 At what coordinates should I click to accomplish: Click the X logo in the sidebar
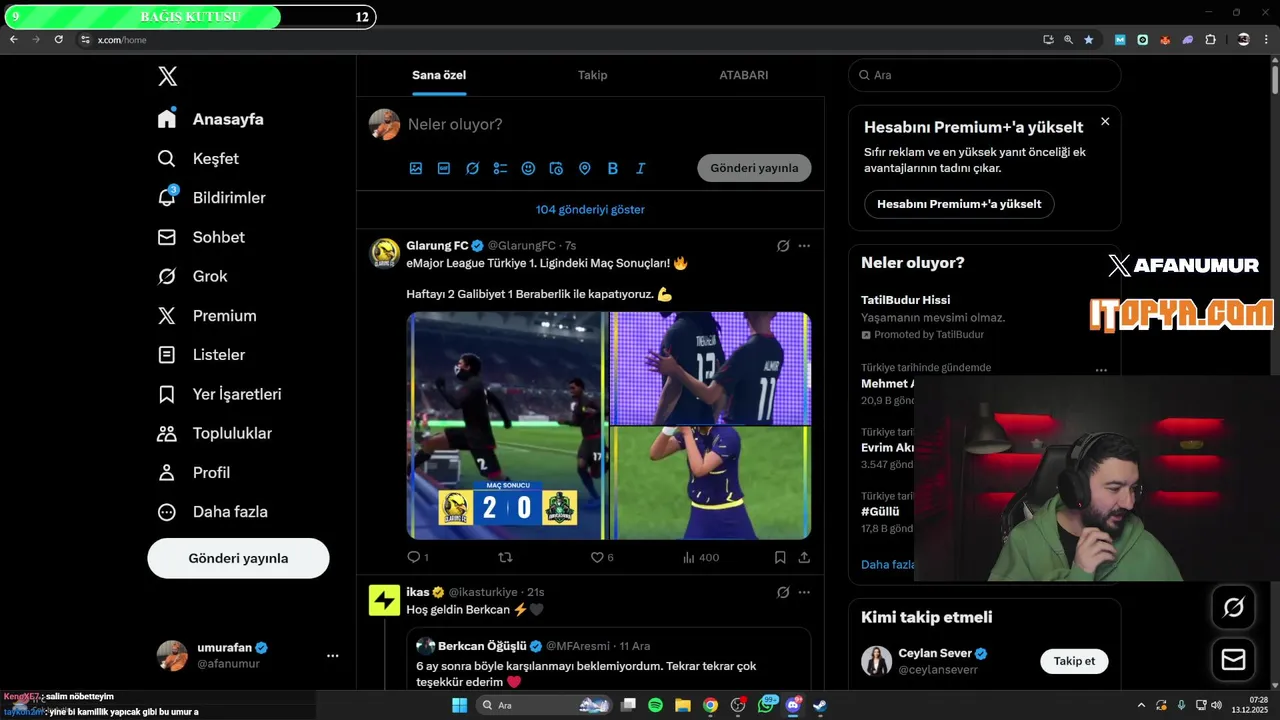coord(168,76)
